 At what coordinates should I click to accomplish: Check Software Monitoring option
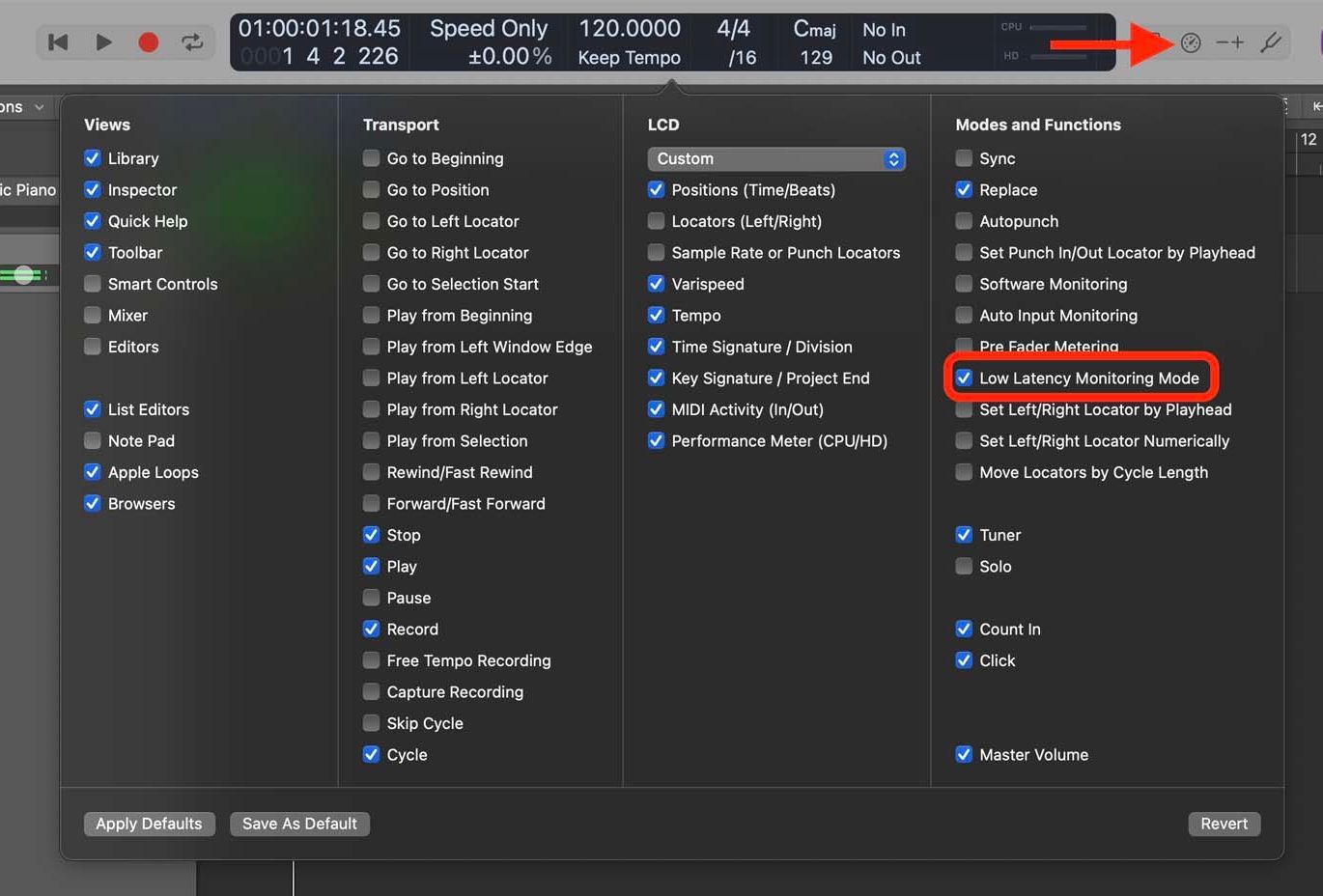pos(964,284)
